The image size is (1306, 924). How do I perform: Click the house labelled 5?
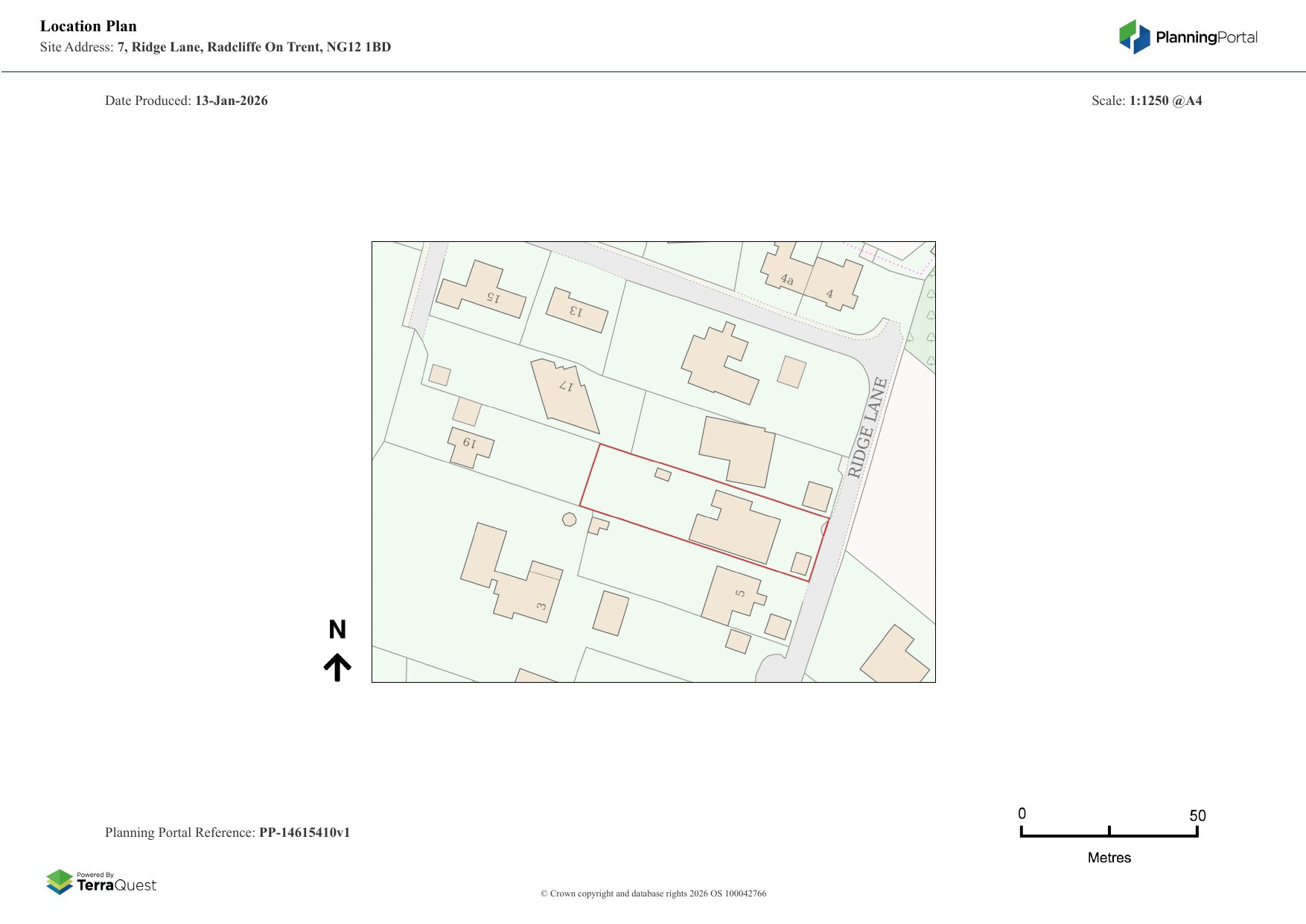pyautogui.click(x=733, y=595)
